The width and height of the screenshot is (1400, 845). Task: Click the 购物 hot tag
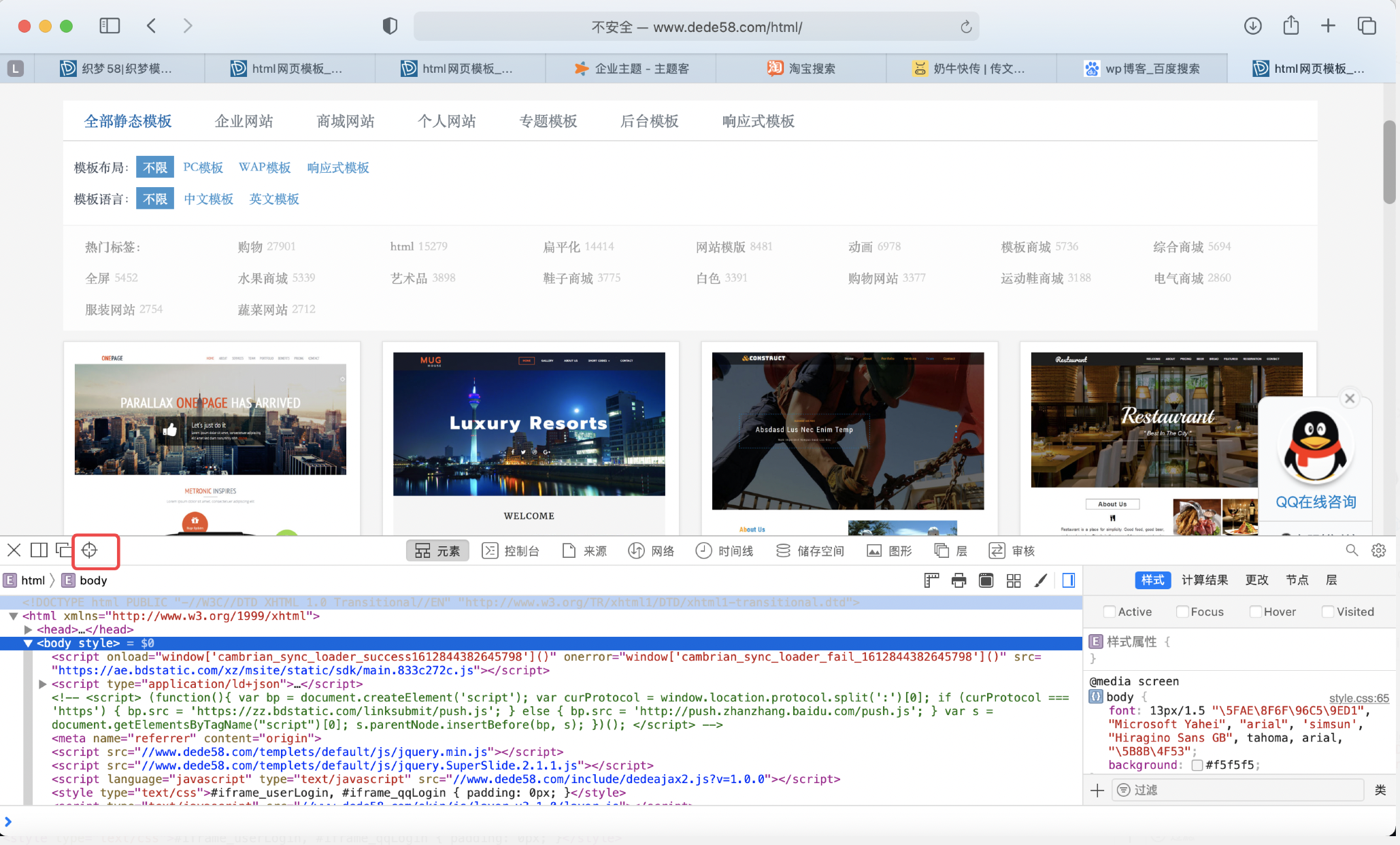click(250, 246)
